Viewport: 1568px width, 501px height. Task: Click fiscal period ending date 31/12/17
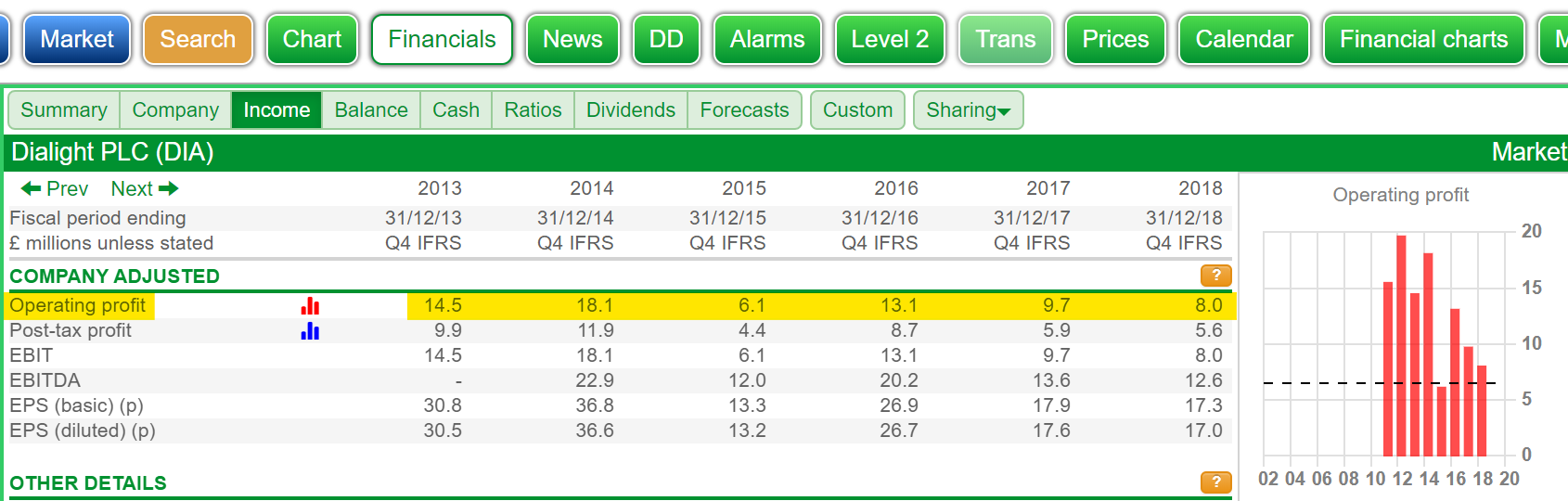coord(1032,218)
